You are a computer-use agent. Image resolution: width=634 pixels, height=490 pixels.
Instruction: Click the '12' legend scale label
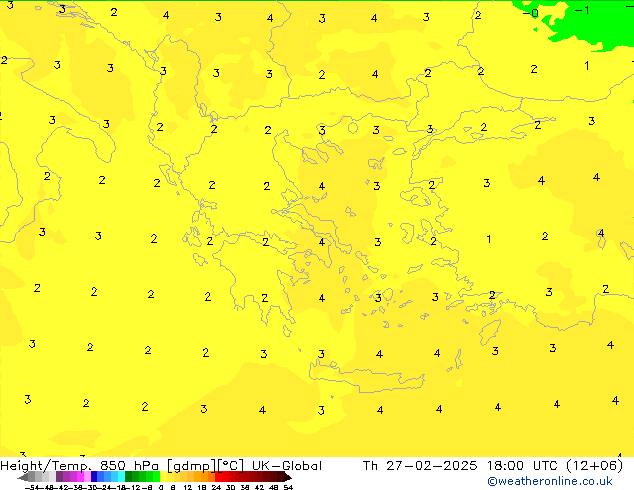tap(187, 488)
